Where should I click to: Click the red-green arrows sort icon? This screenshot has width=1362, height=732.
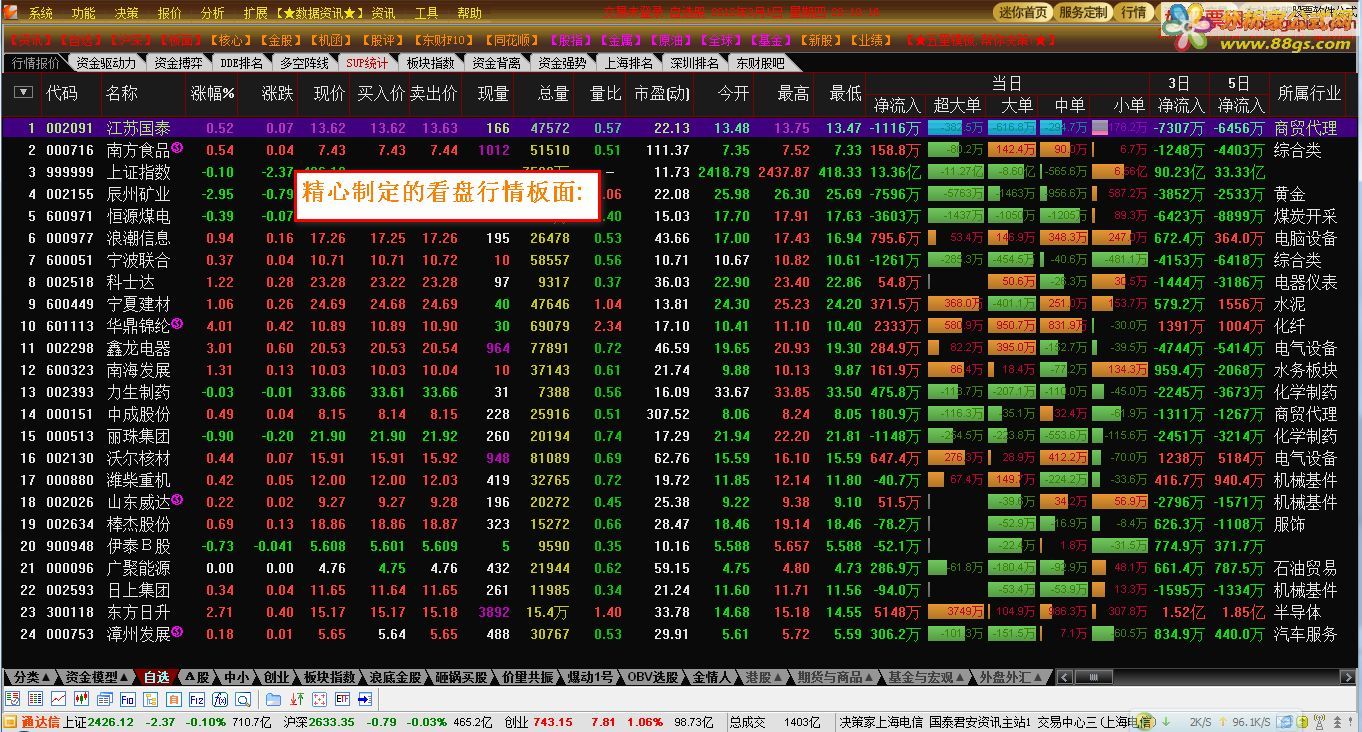click(297, 699)
